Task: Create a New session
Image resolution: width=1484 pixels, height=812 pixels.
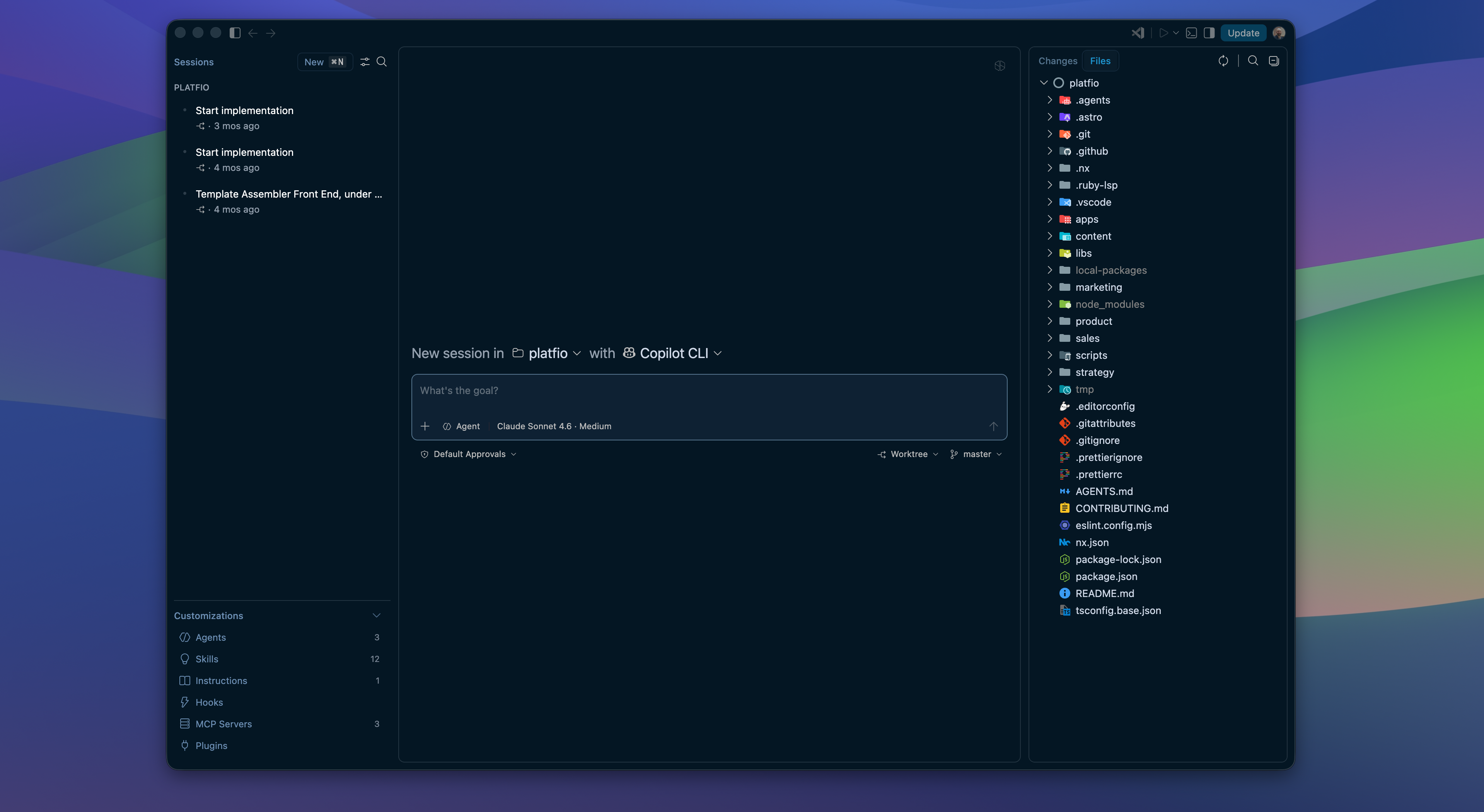Action: pos(324,61)
